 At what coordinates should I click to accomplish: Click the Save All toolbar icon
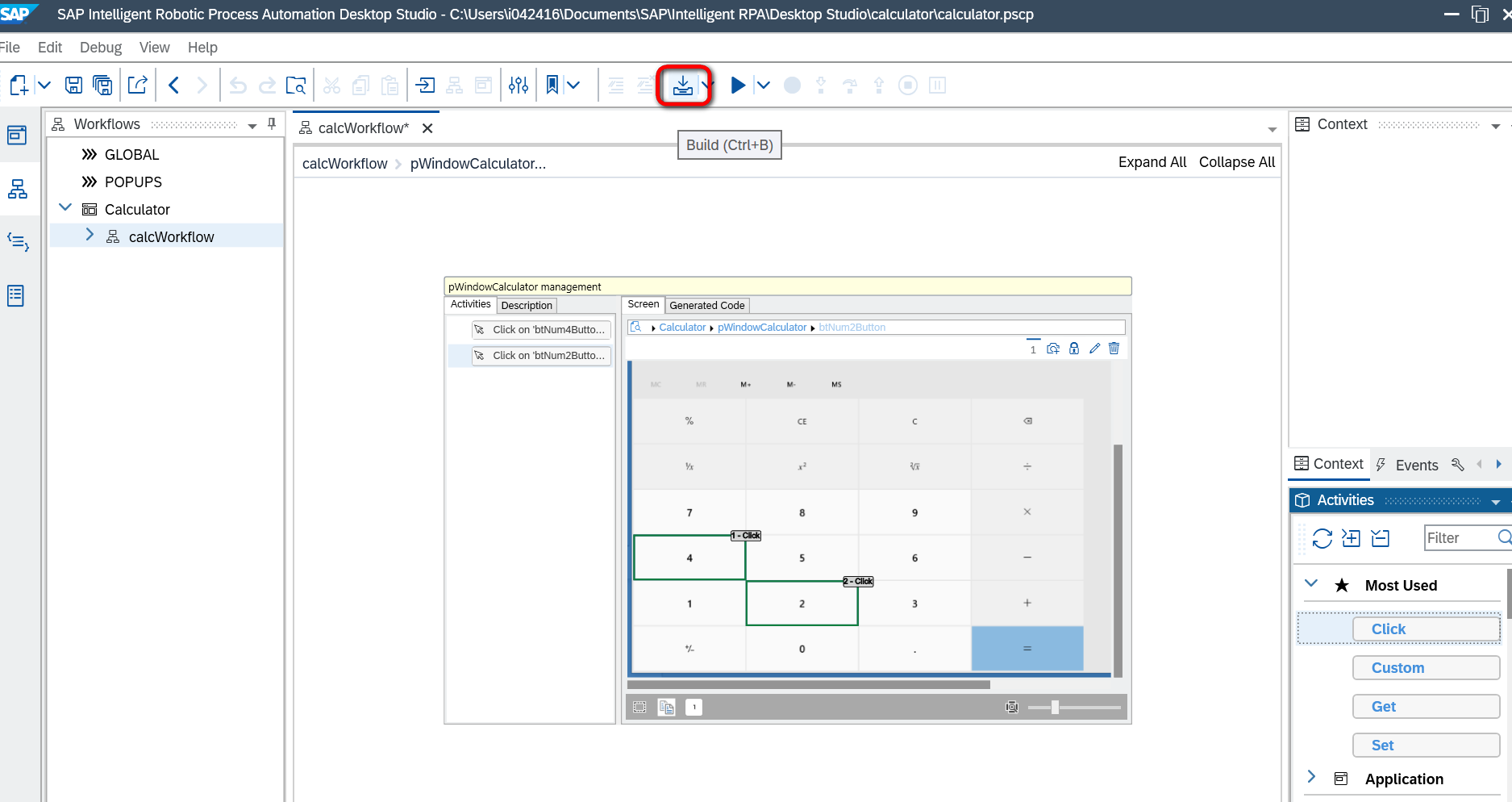[x=102, y=86]
